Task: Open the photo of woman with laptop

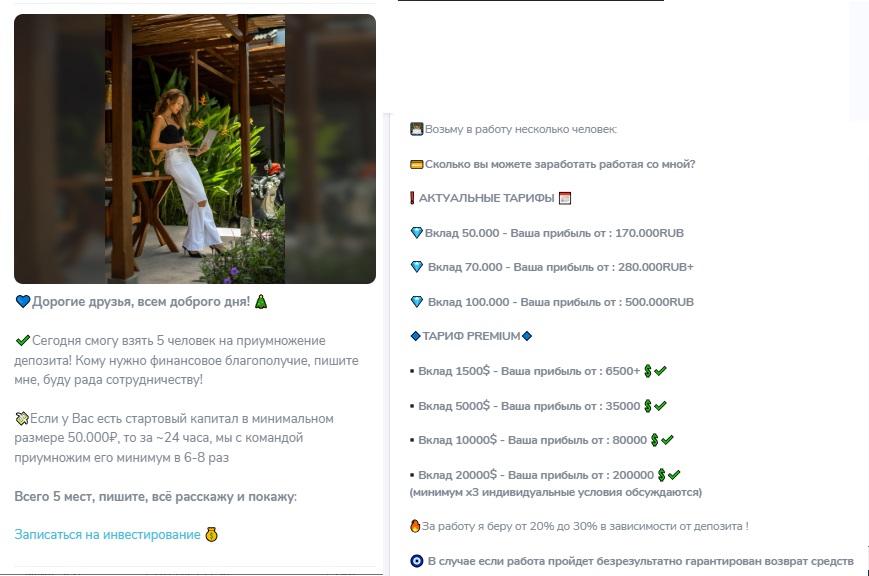Action: (x=195, y=149)
